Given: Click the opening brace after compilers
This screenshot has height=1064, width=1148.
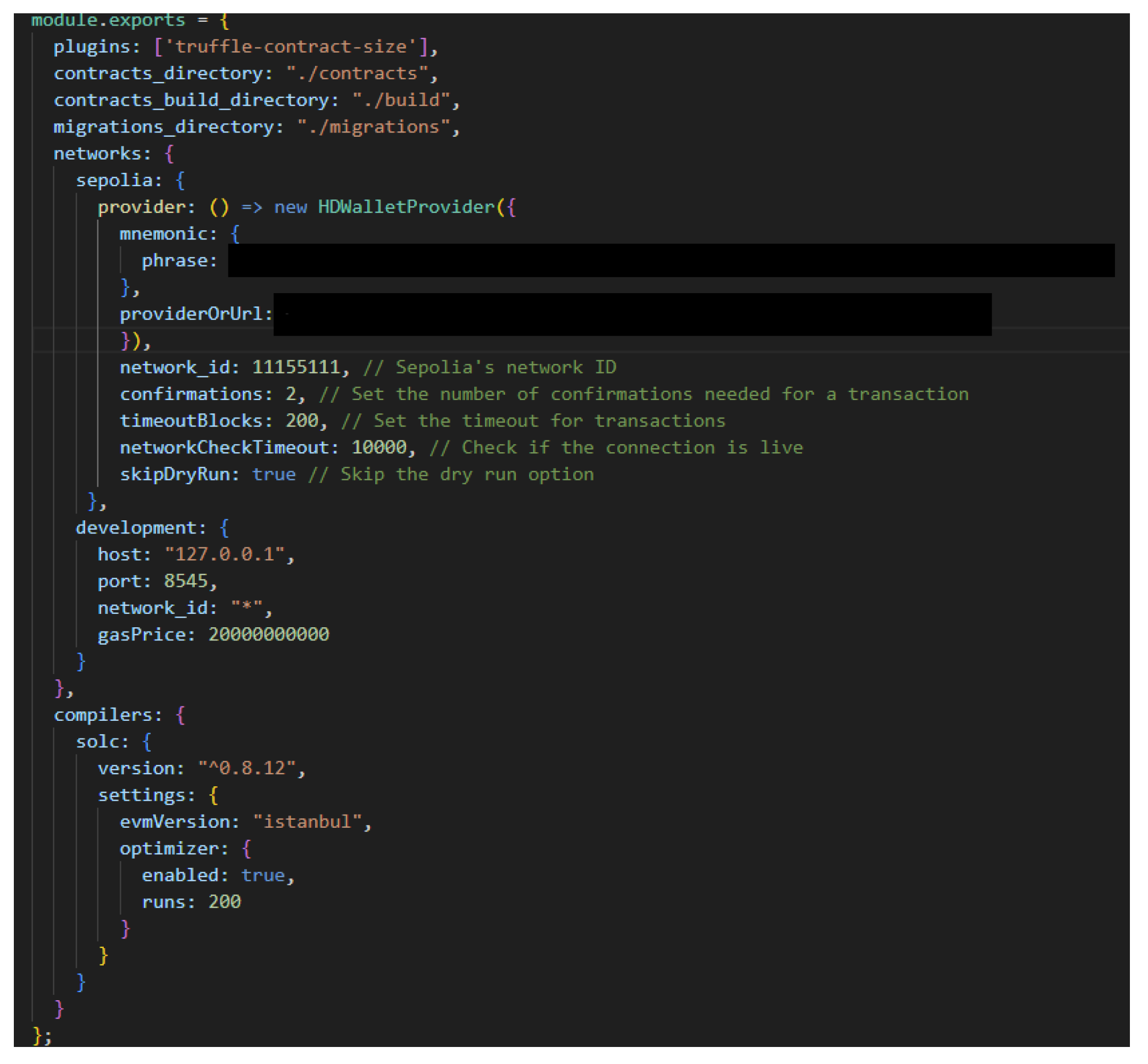Looking at the screenshot, I should (180, 715).
